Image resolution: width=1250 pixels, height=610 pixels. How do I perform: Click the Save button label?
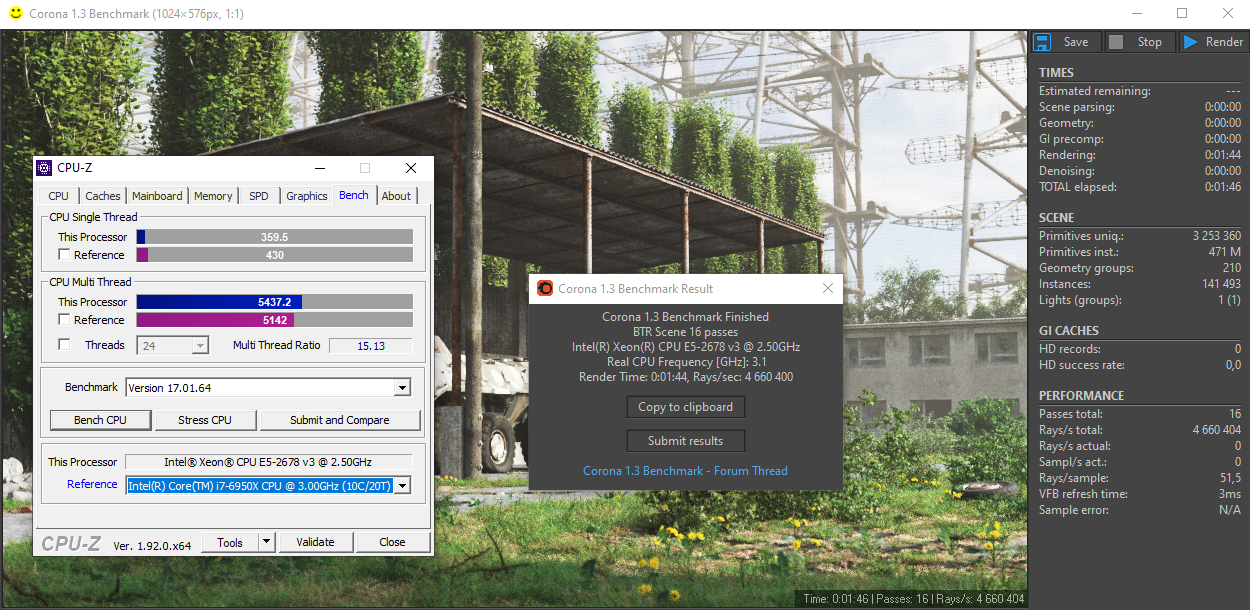(1076, 42)
